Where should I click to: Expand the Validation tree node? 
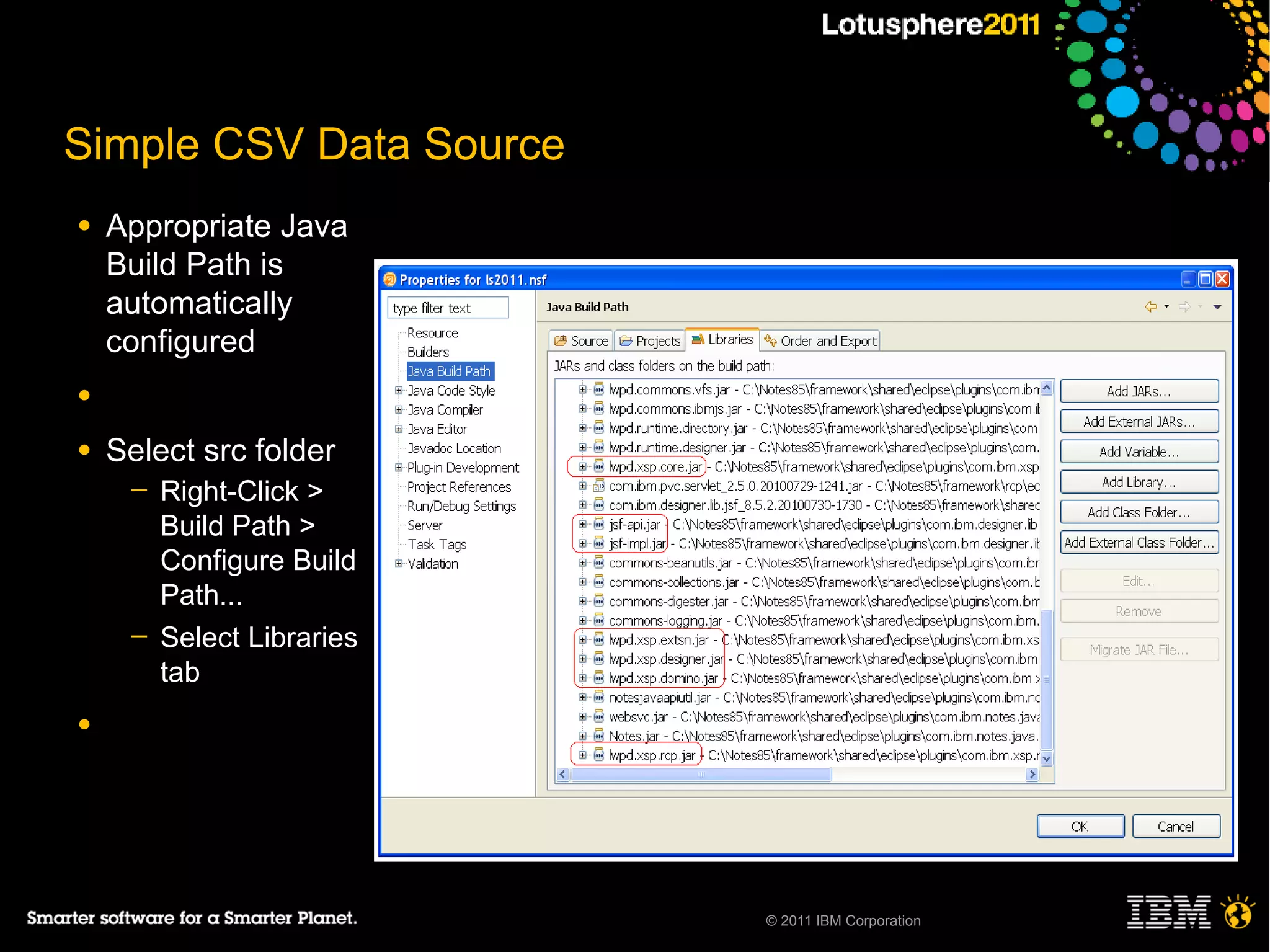tap(399, 563)
